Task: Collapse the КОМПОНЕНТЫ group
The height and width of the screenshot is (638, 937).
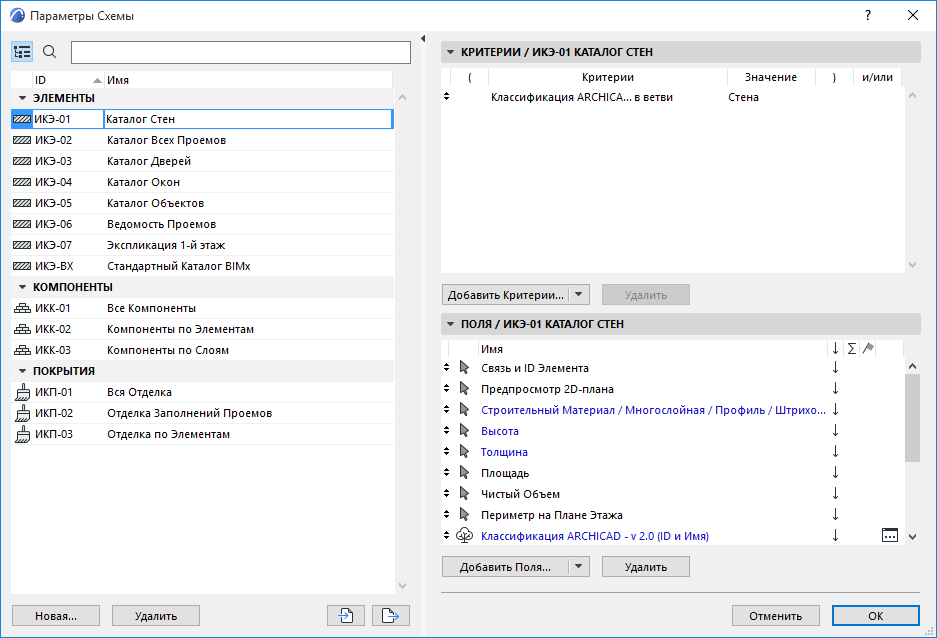Action: tap(23, 287)
